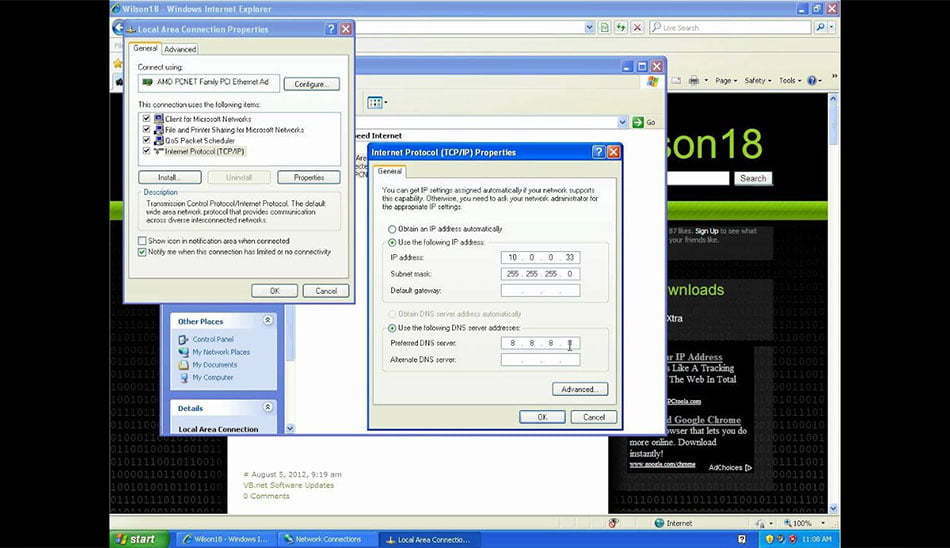Click help icon in TCP/IP Properties title bar
The height and width of the screenshot is (548, 950).
(599, 152)
